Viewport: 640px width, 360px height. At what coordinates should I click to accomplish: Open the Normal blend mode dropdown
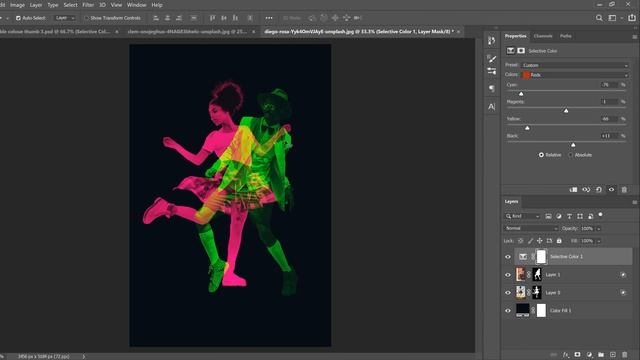tap(531, 229)
